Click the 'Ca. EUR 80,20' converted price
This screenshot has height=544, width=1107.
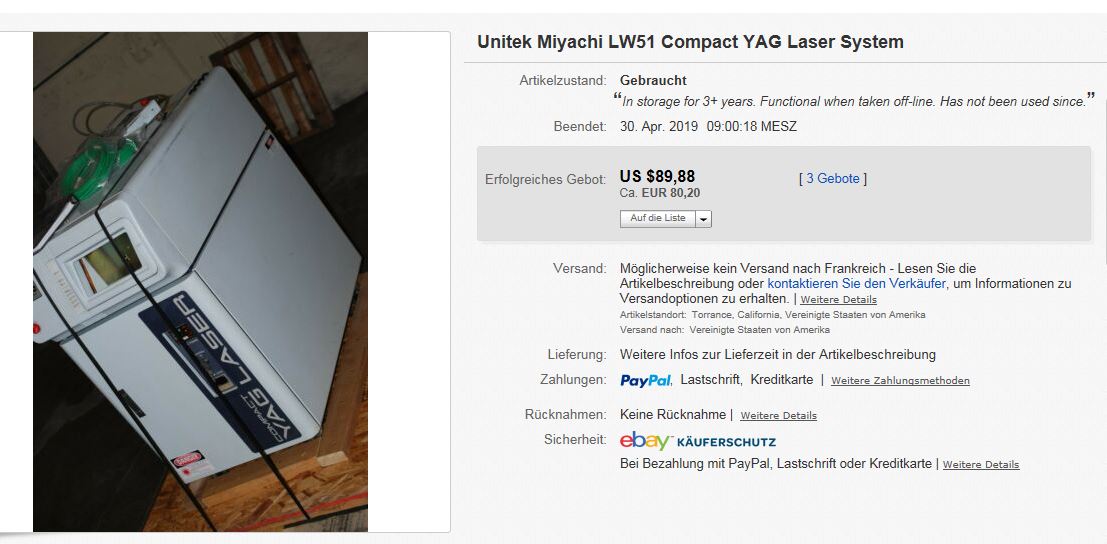click(x=660, y=193)
